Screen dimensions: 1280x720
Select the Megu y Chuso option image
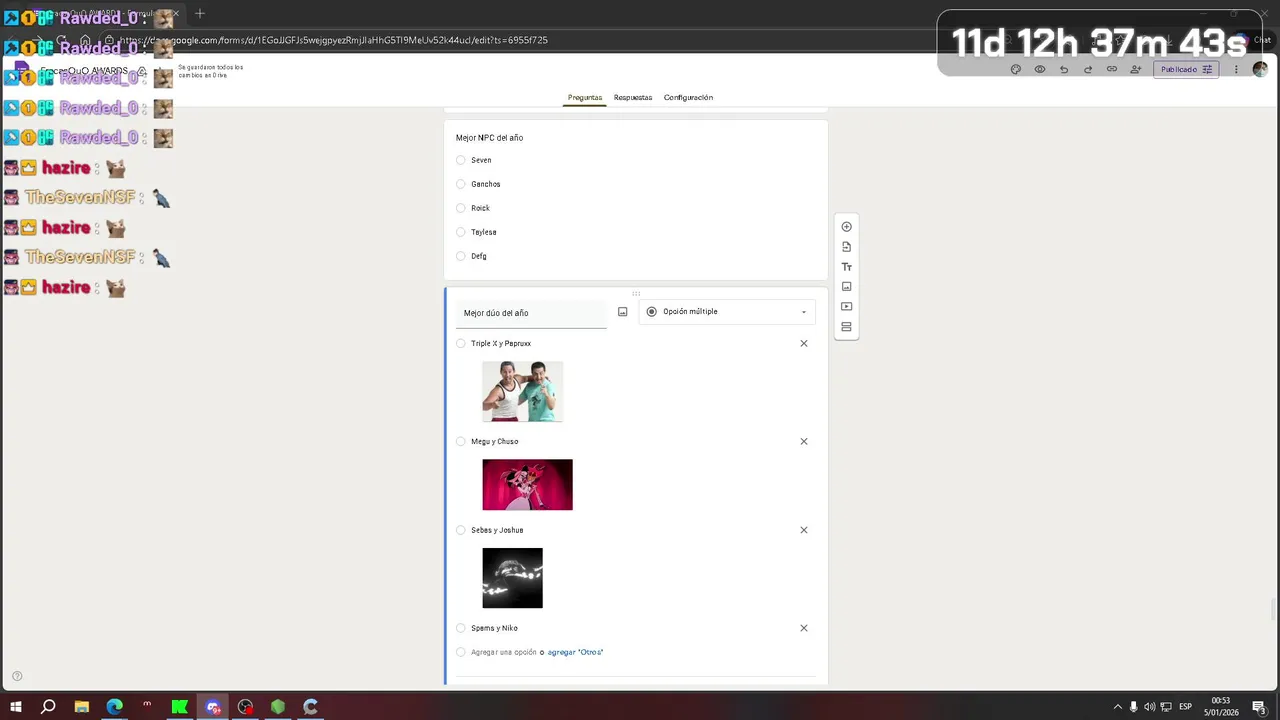(527, 485)
